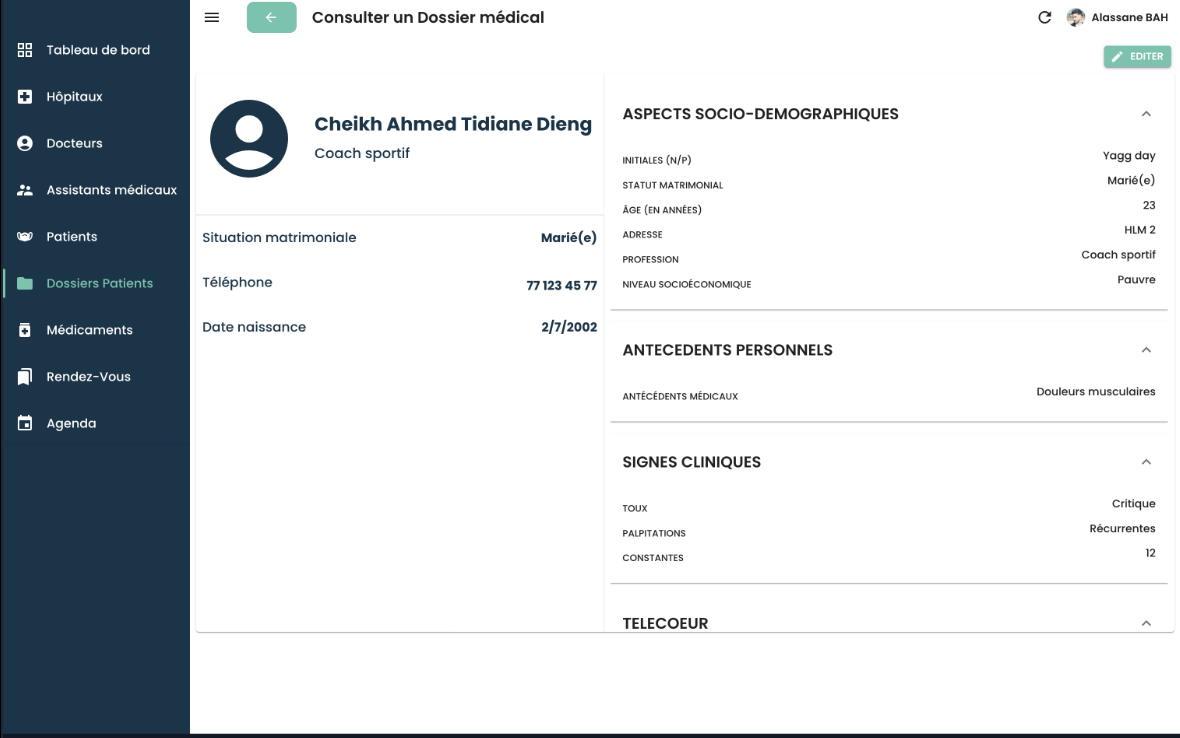This screenshot has height=738, width=1180.
Task: Click the patient name Cheikh Ahmed Tidiane Dieng
Action: pos(452,124)
